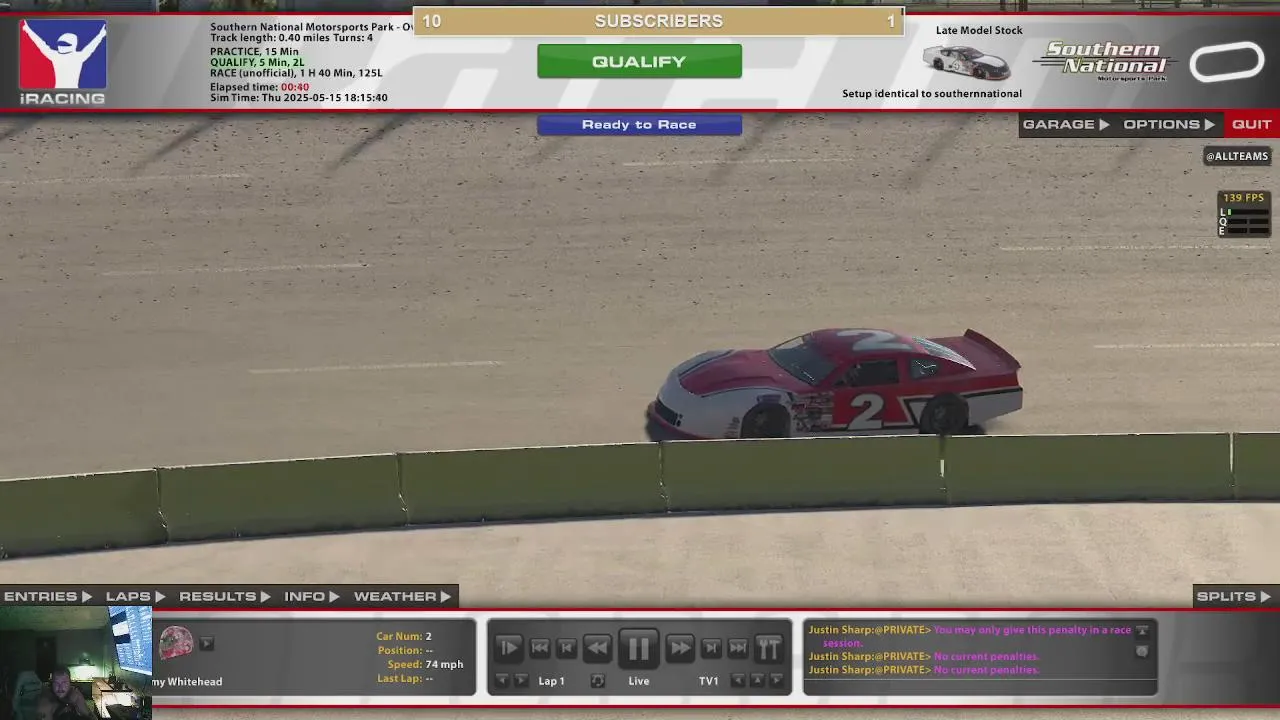The image size is (1280, 720).
Task: Click the red QUIT button
Action: pos(1251,124)
